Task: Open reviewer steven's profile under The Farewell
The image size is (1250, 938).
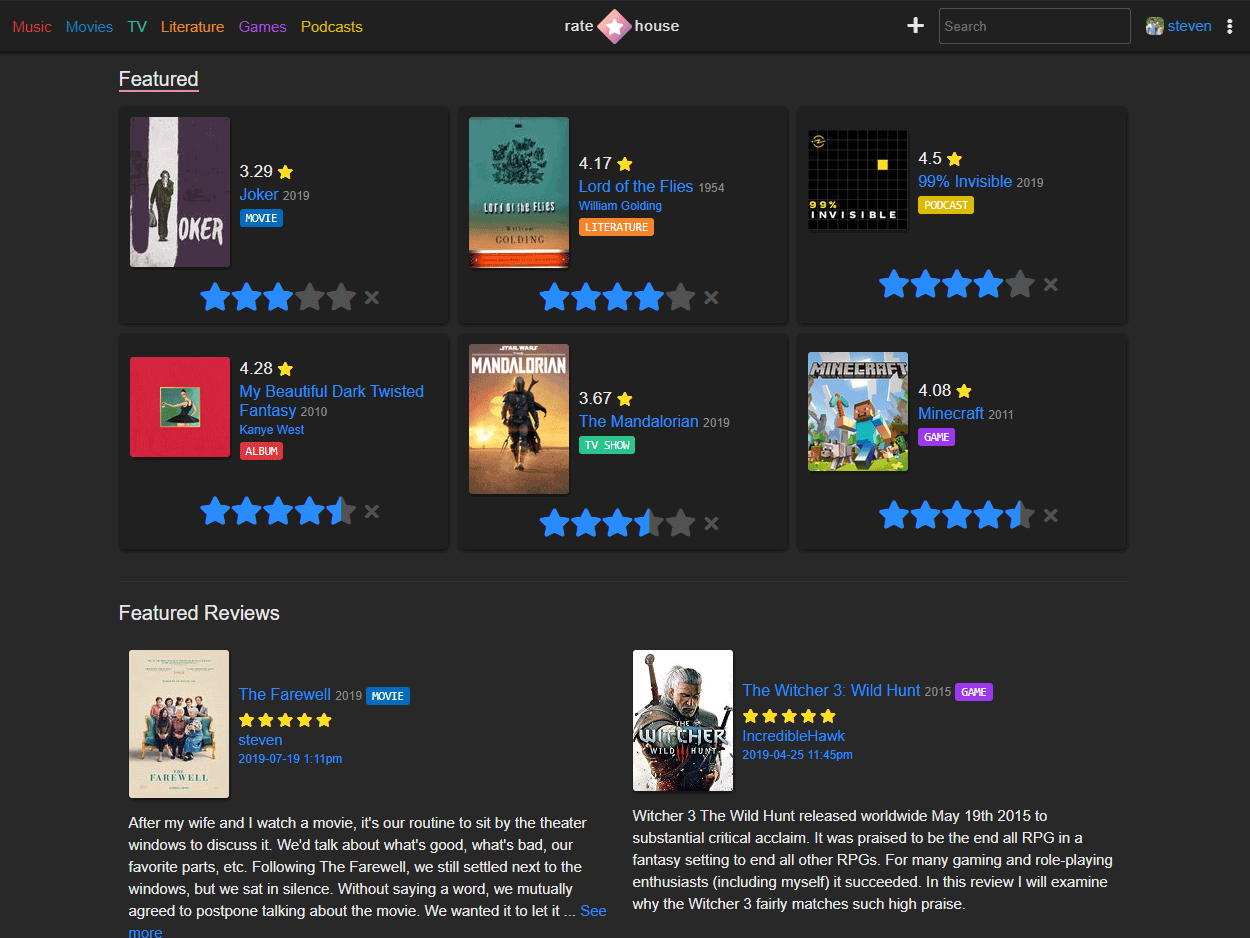Action: pyautogui.click(x=260, y=740)
